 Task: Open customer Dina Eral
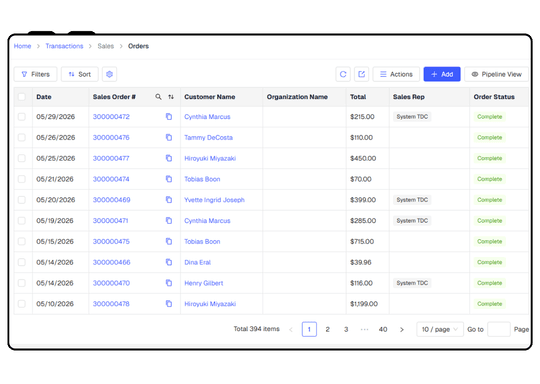coord(197,262)
